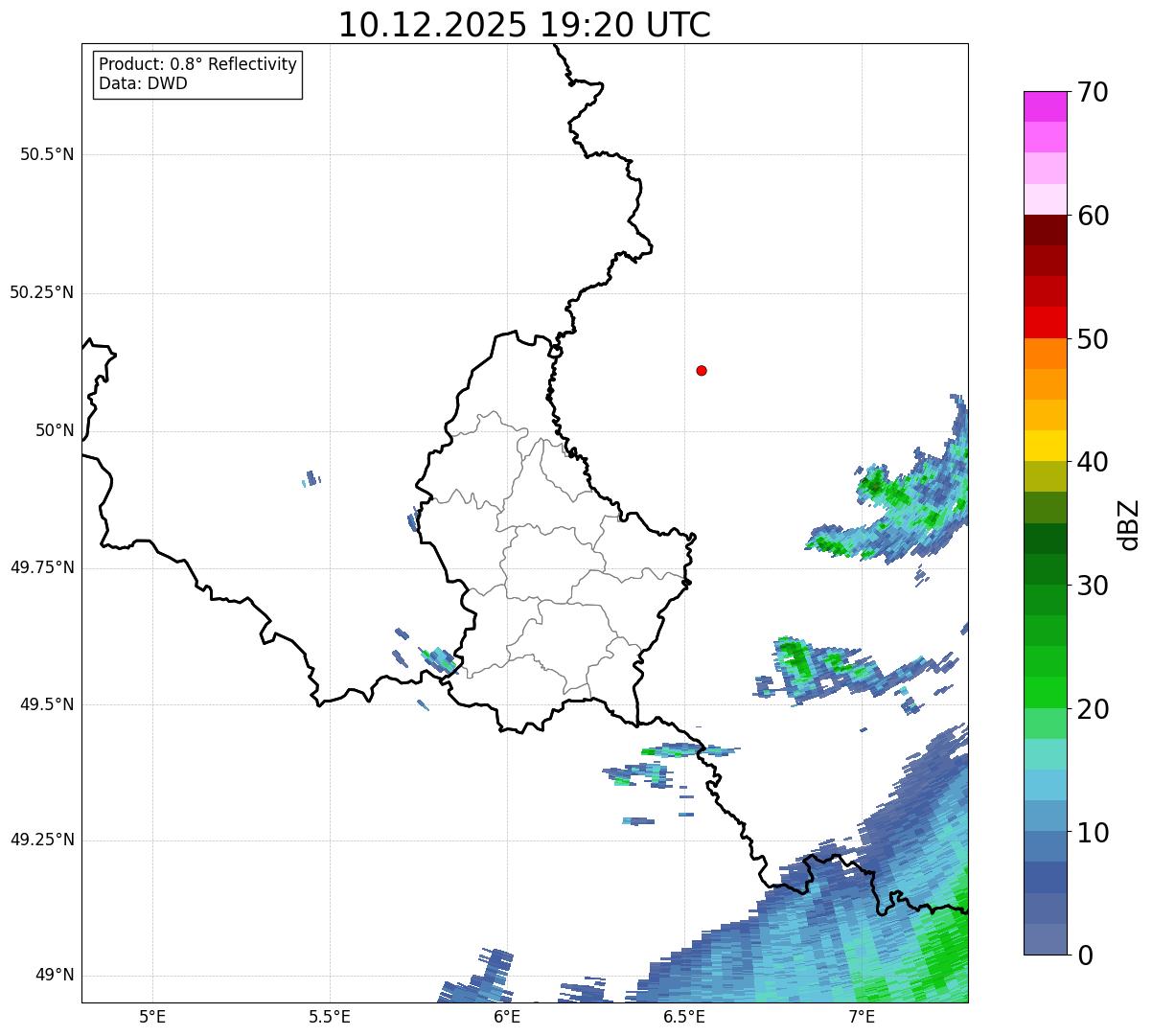The image size is (1152, 1036).
Task: Click the colorbar value 70
Action: (x=1093, y=92)
